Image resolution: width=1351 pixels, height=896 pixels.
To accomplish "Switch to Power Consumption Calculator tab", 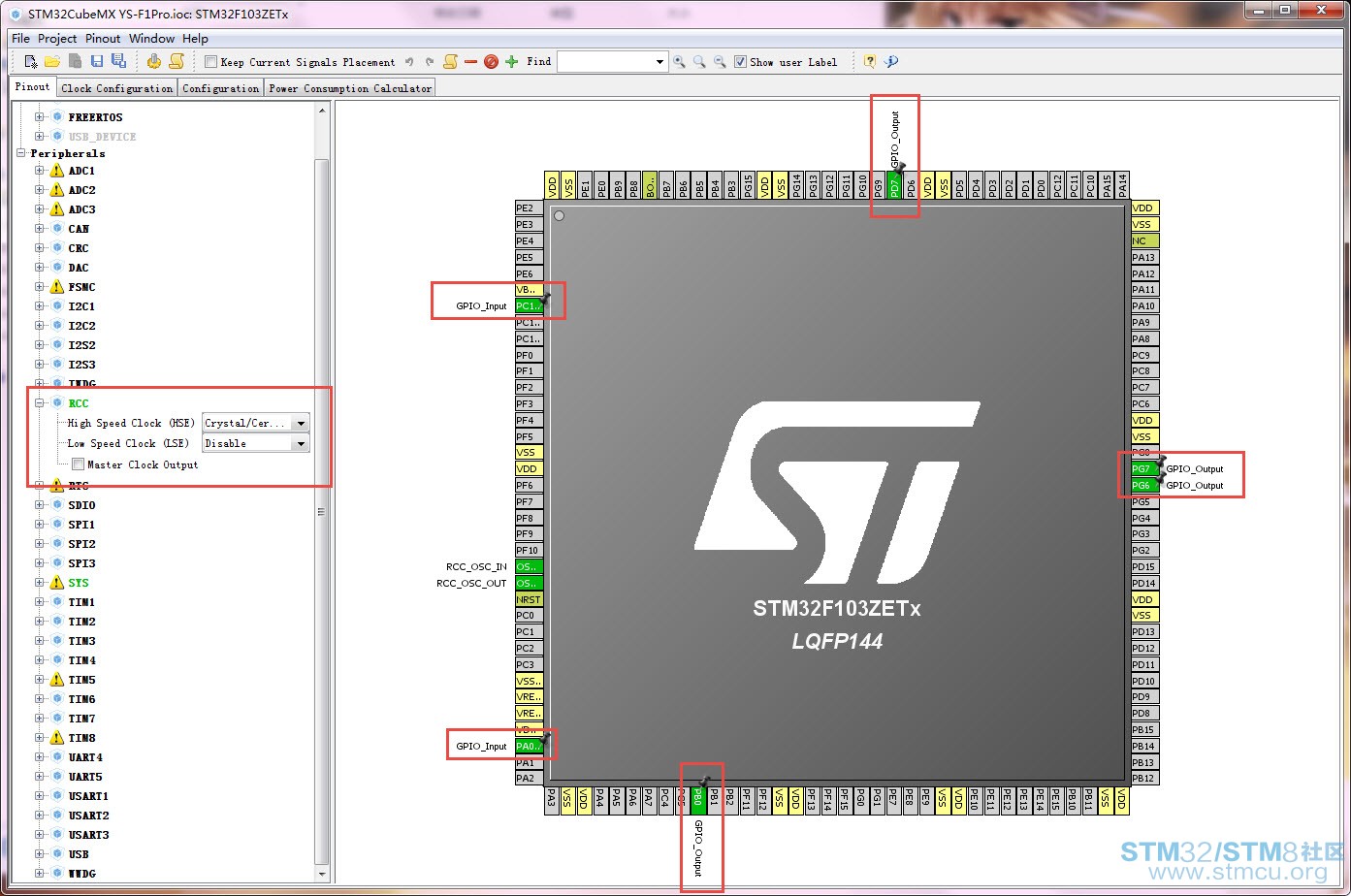I will click(350, 88).
